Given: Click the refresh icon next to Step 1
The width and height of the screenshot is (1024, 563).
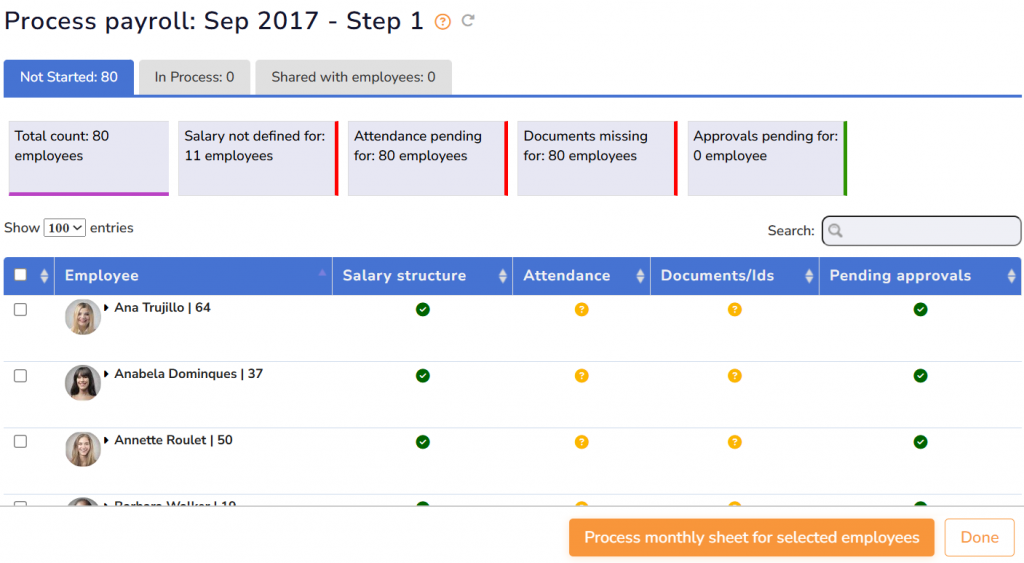Looking at the screenshot, I should tap(467, 21).
